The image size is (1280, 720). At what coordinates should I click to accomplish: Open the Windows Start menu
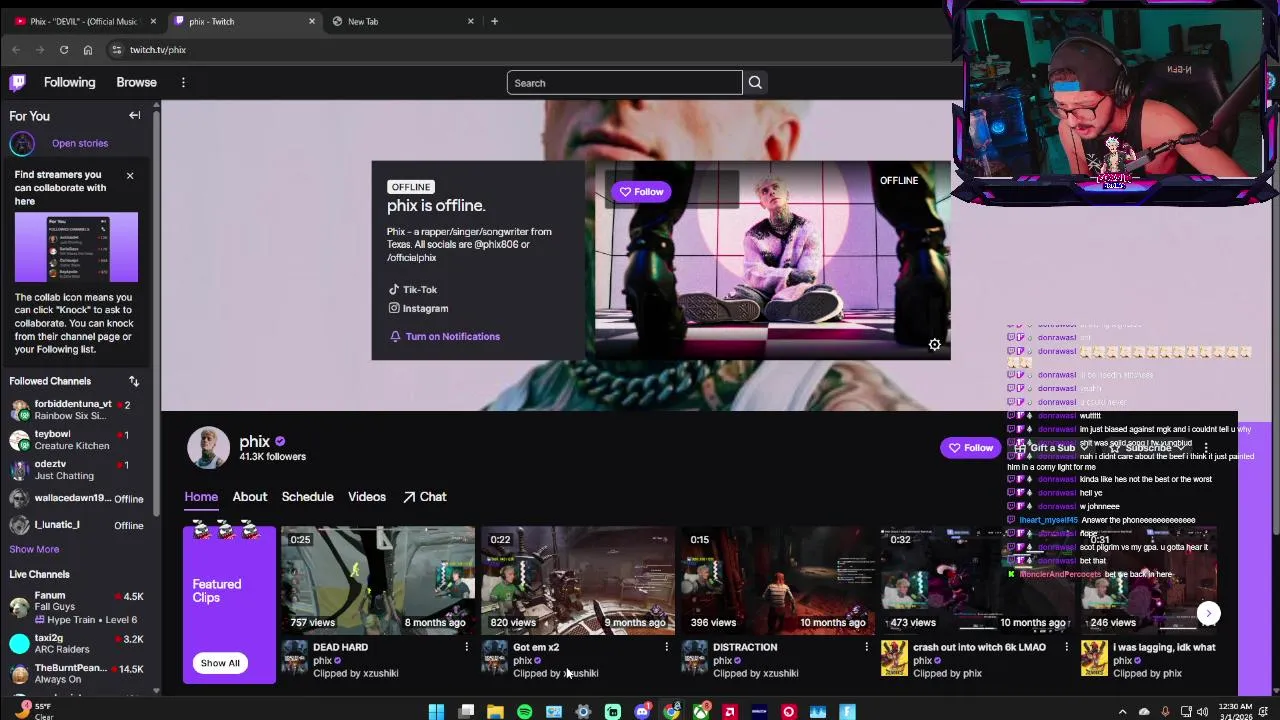point(436,712)
